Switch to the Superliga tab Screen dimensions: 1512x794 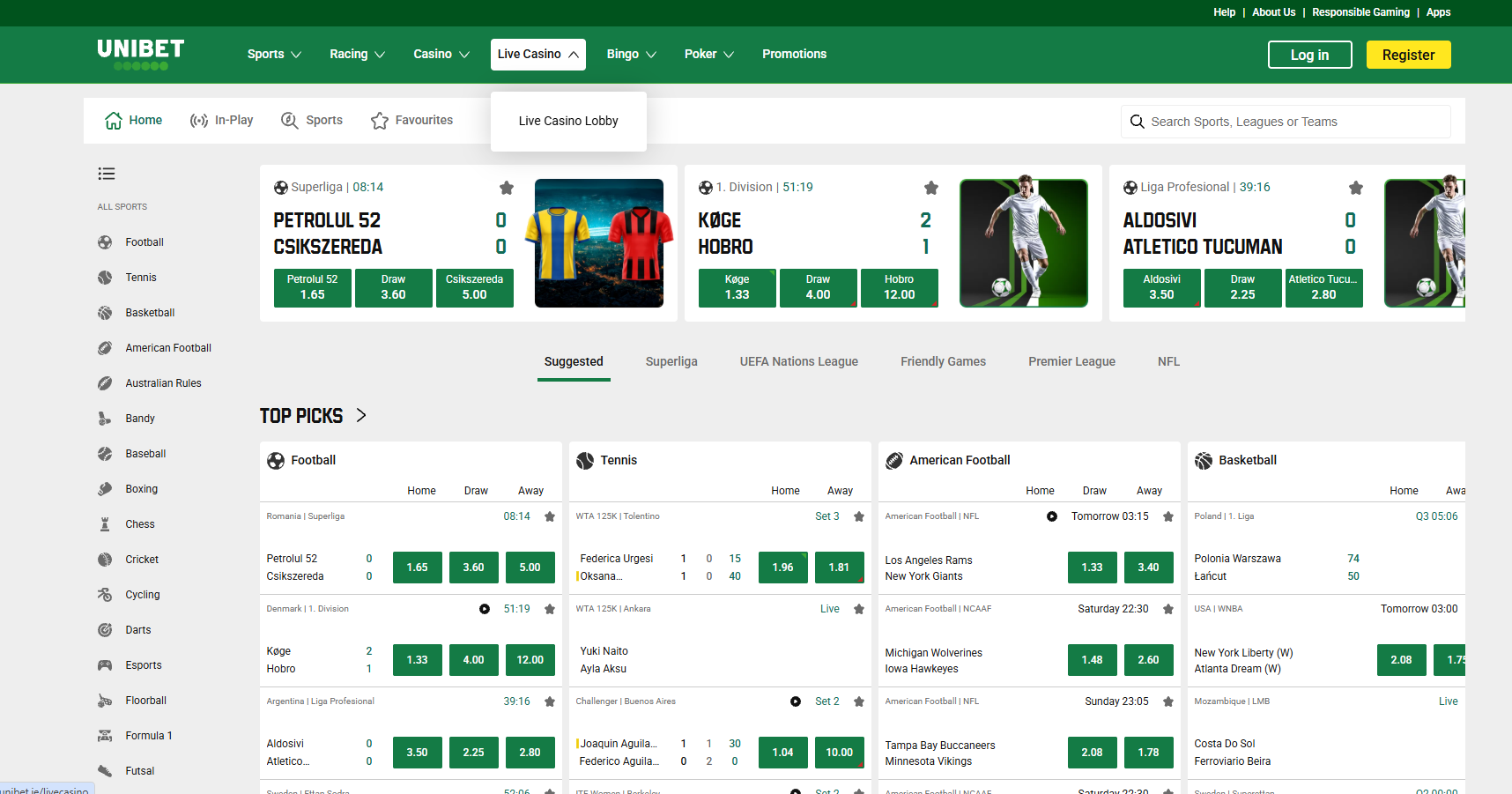click(x=671, y=362)
